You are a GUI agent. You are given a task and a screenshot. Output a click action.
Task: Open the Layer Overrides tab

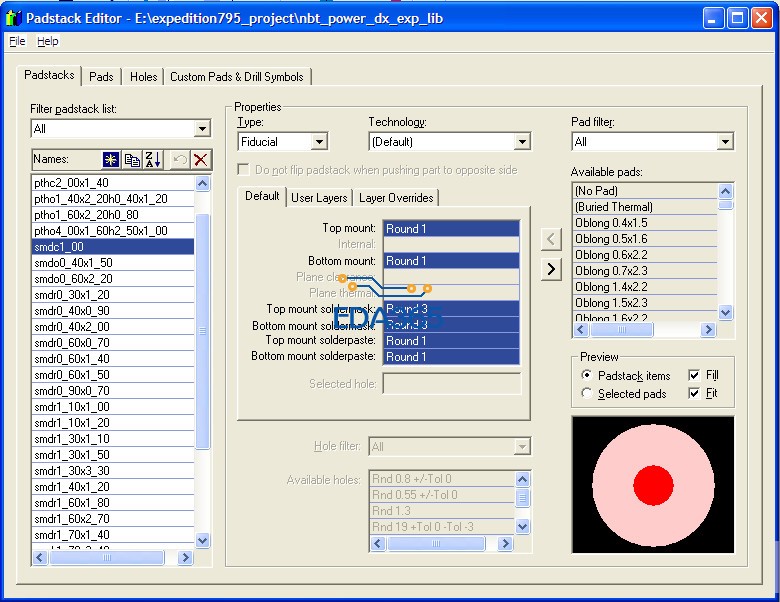pyautogui.click(x=397, y=198)
